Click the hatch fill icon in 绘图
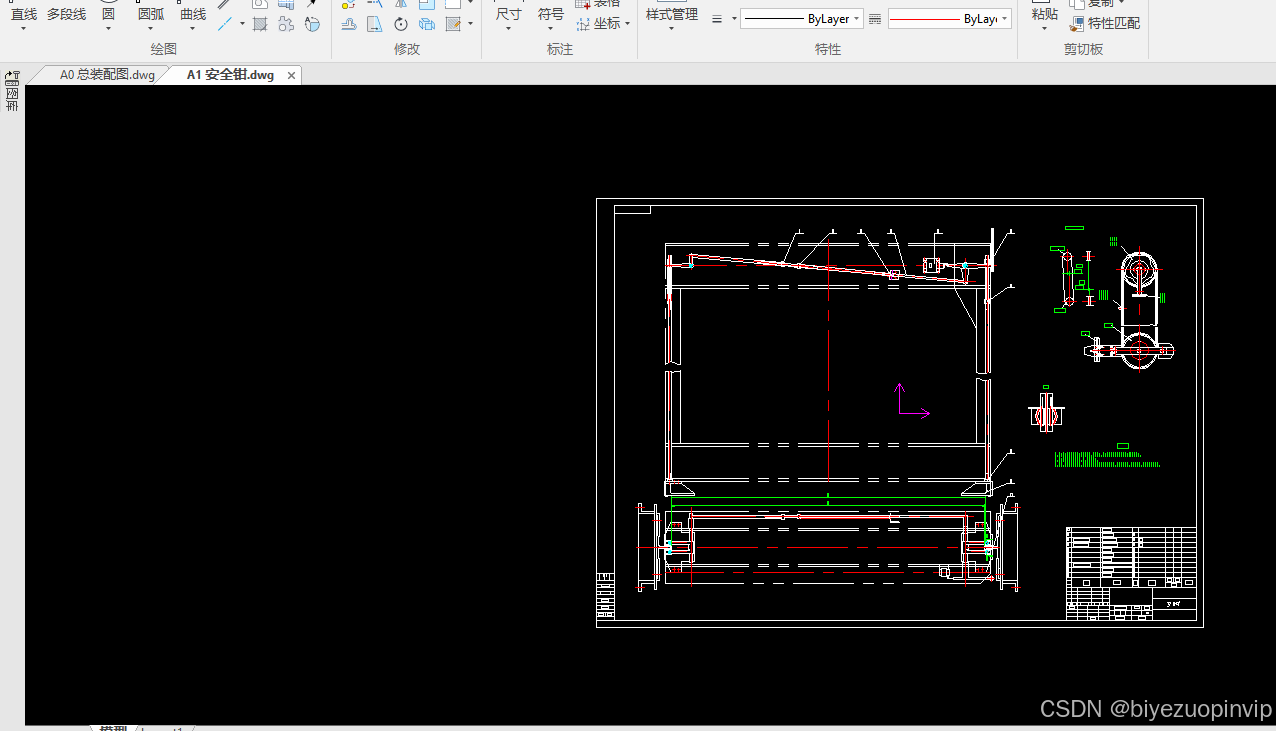 coord(260,24)
